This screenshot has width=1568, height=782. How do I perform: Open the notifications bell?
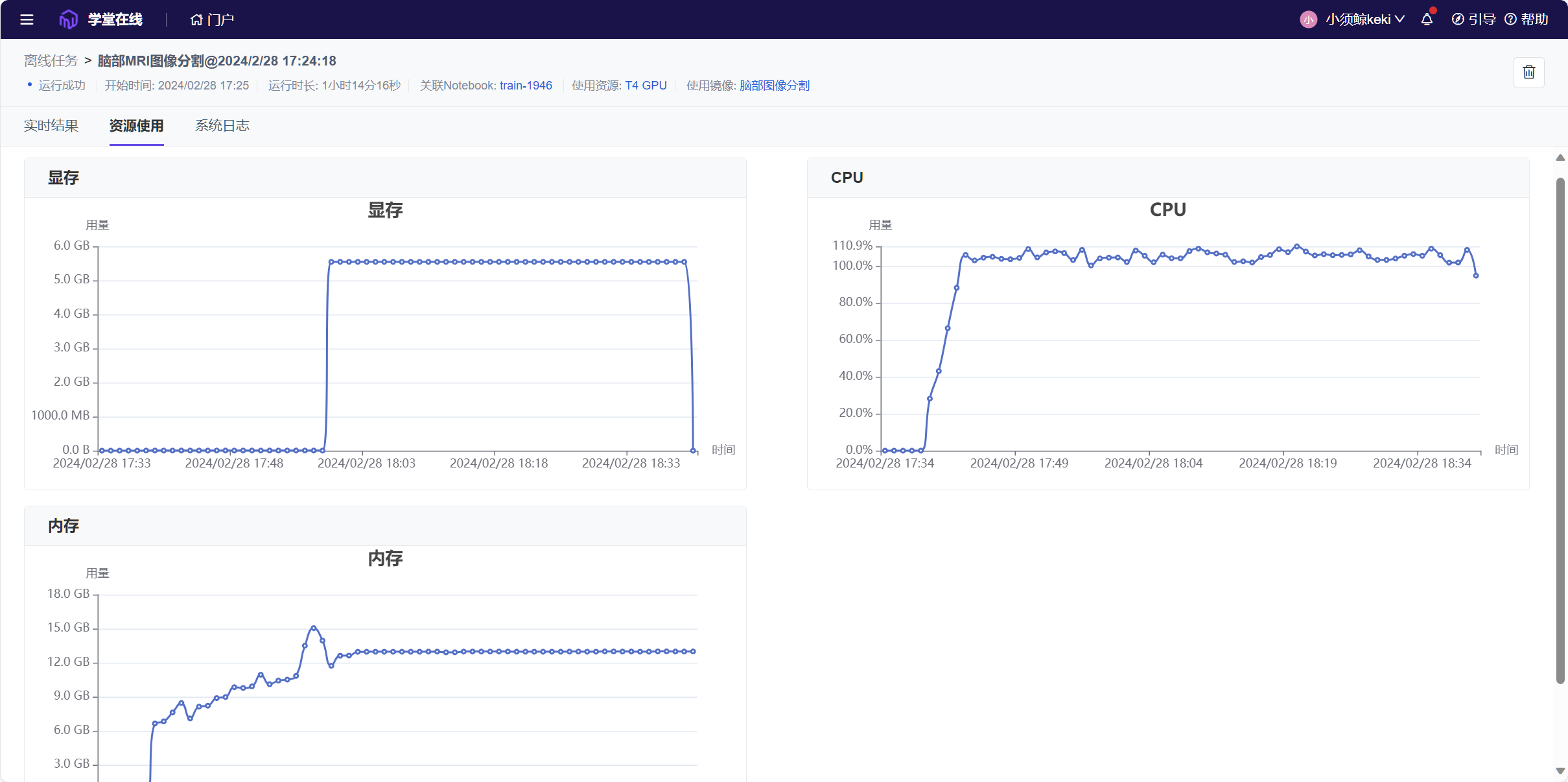tap(1427, 19)
